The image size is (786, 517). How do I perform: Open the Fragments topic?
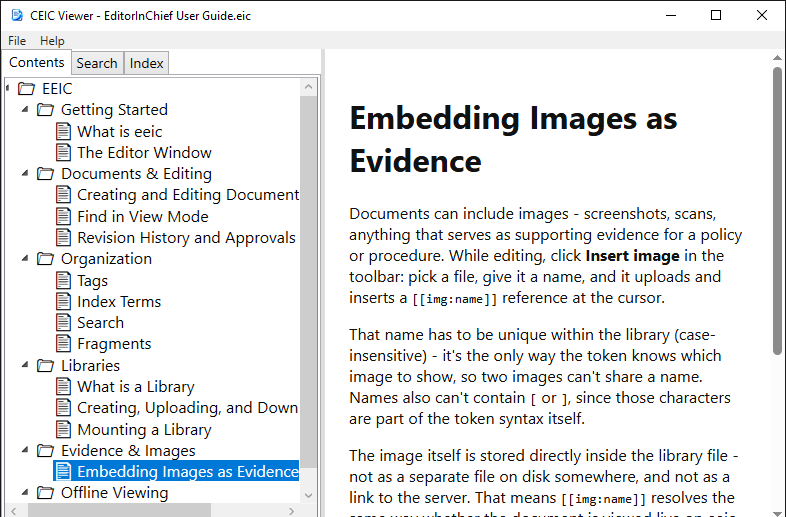(114, 343)
